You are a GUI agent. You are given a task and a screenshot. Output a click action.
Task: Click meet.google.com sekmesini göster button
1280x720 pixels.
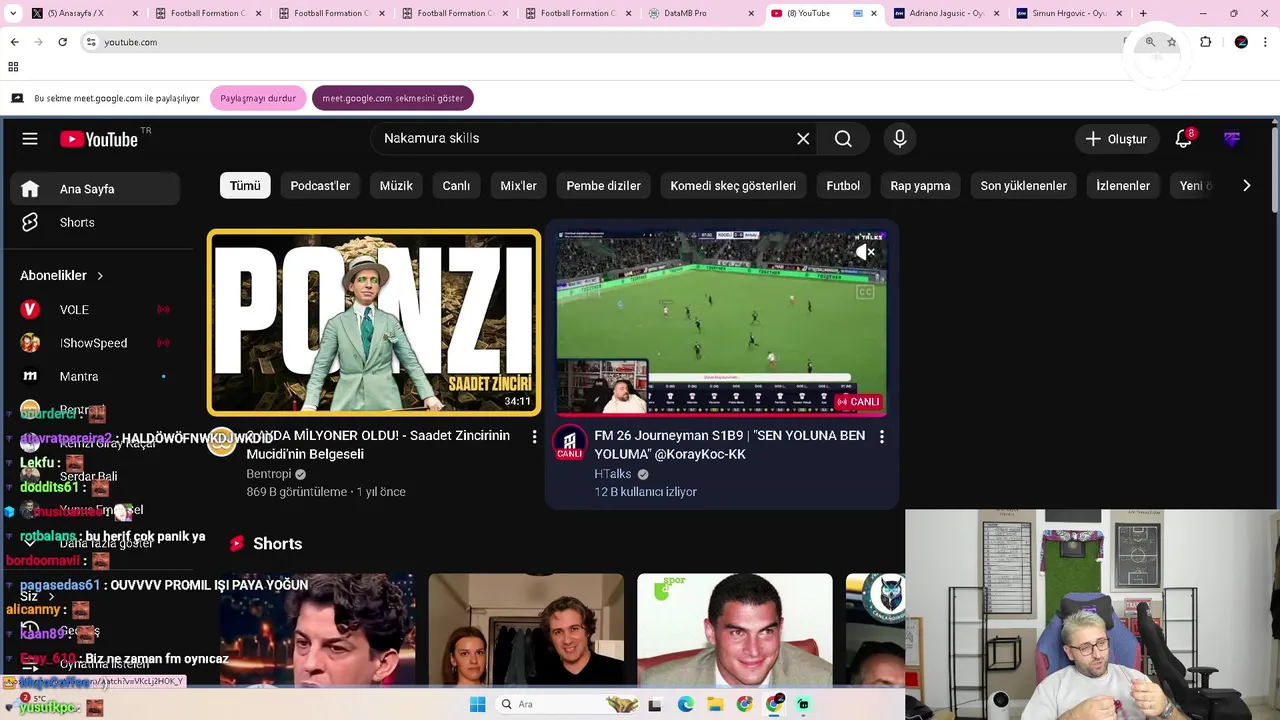click(x=393, y=98)
